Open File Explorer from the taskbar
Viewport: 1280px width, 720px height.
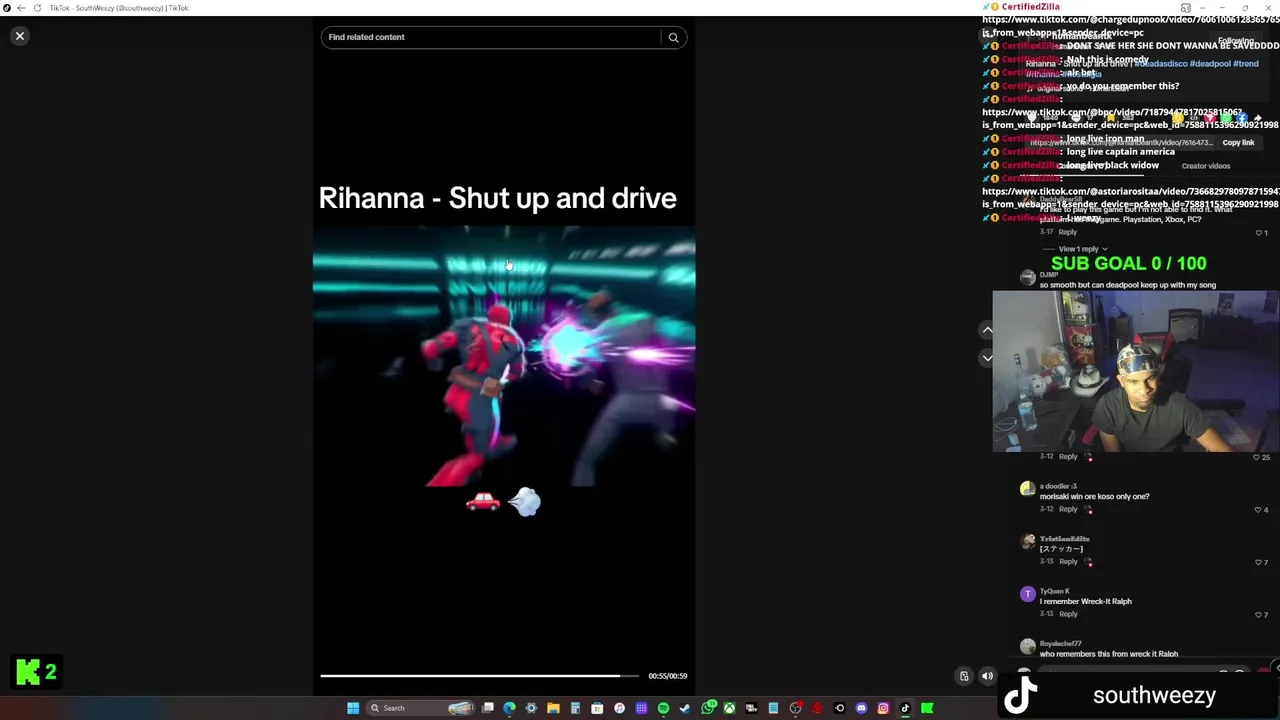coord(553,708)
